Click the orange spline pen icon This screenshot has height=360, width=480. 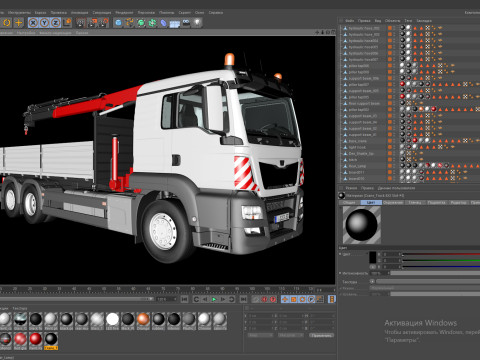[130, 23]
